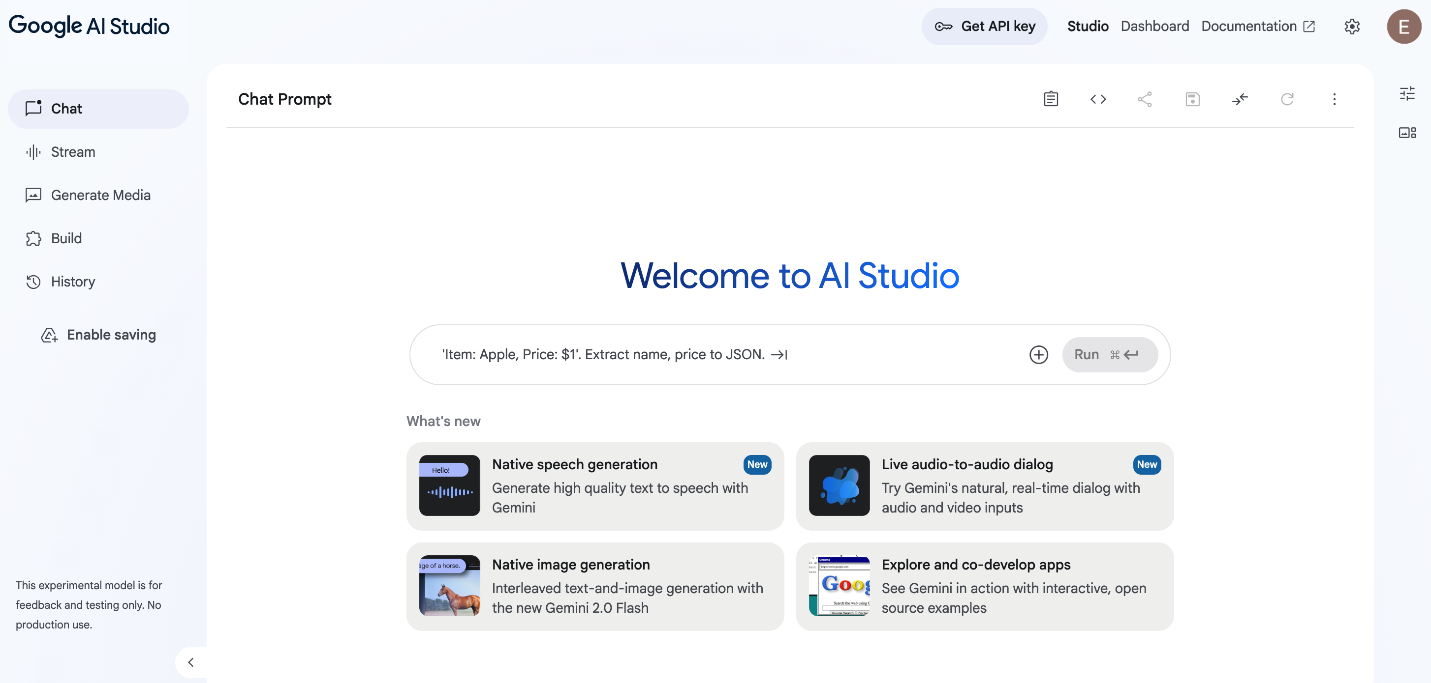This screenshot has width=1431, height=683.
Task: Open the system instructions clipboard icon
Action: [1050, 99]
